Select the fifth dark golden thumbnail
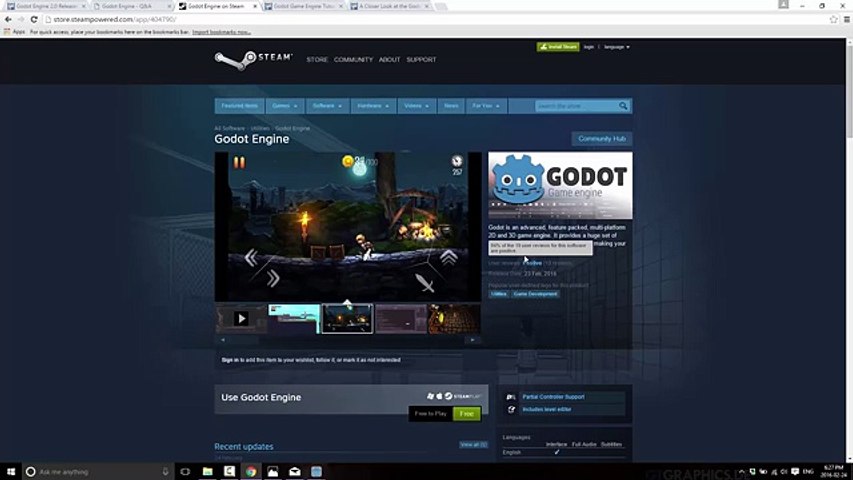Viewport: 853px width, 480px height. coord(454,319)
